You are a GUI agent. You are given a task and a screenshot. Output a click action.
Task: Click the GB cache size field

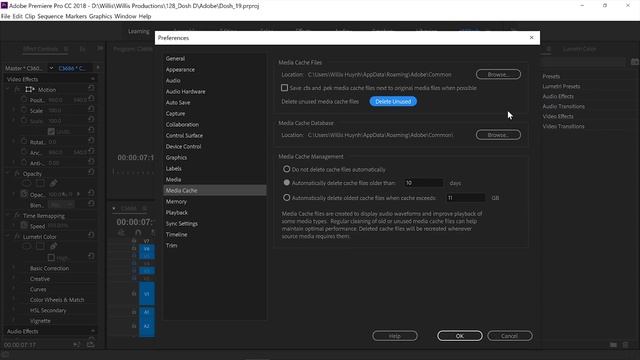tap(465, 198)
